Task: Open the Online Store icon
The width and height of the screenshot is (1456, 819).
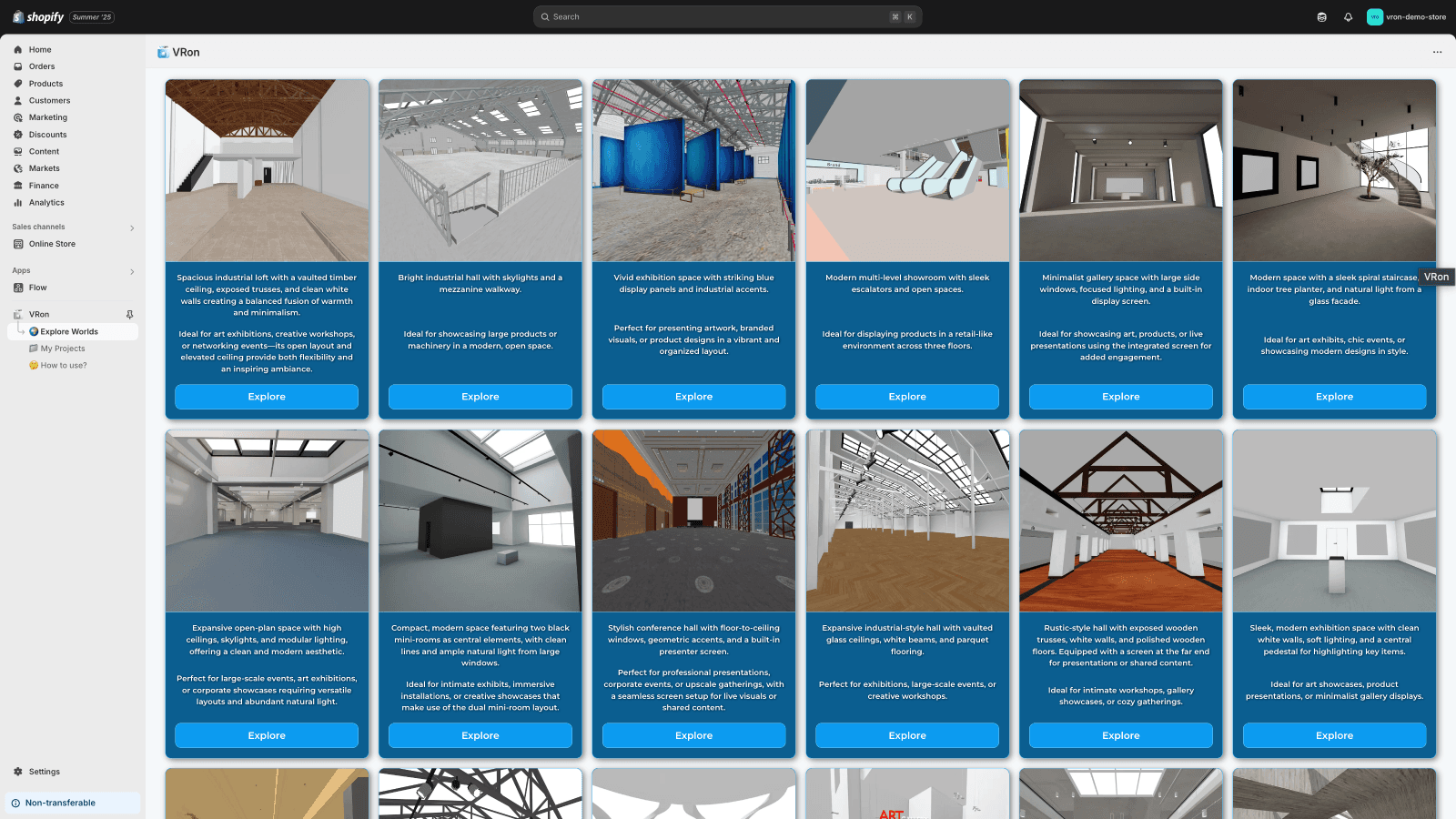Action: pyautogui.click(x=18, y=244)
